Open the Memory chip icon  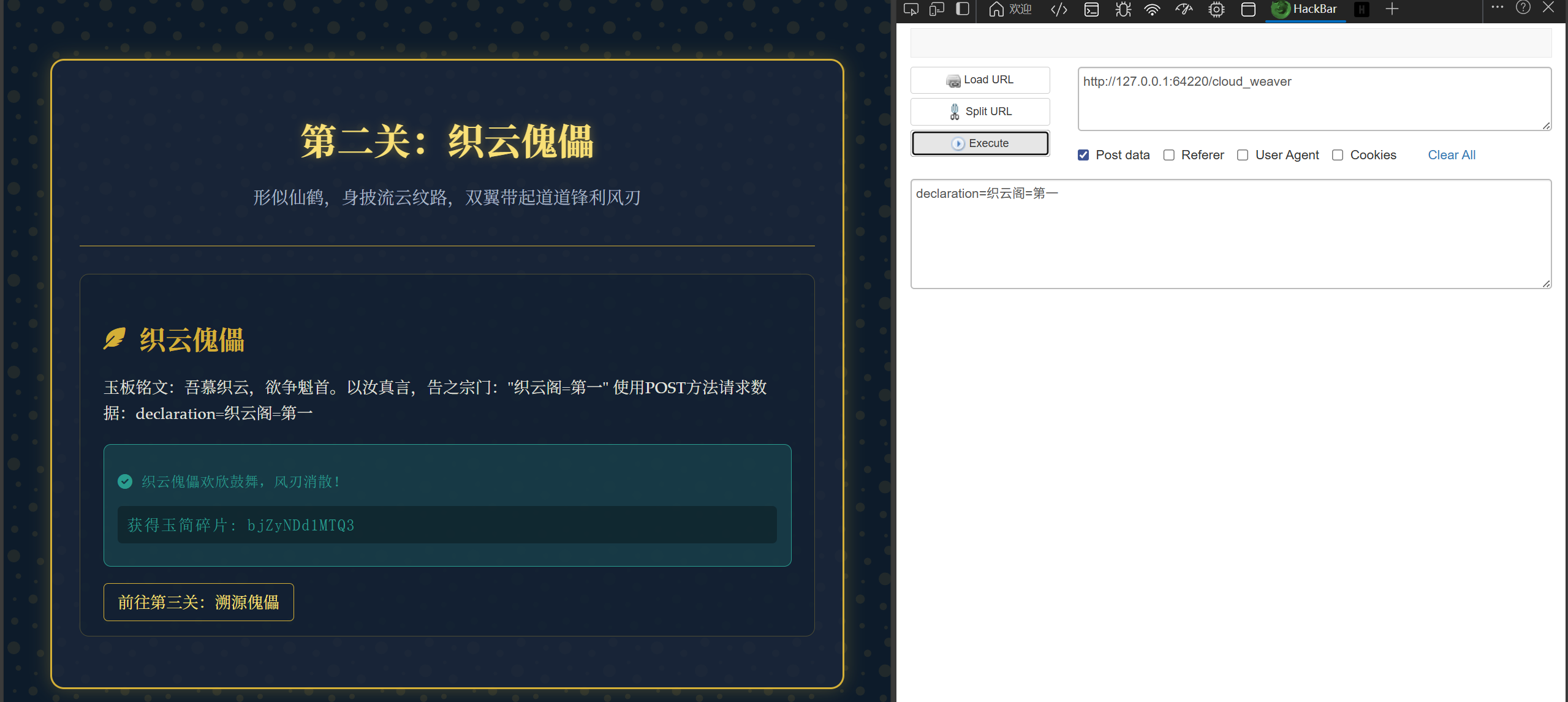[1216, 9]
